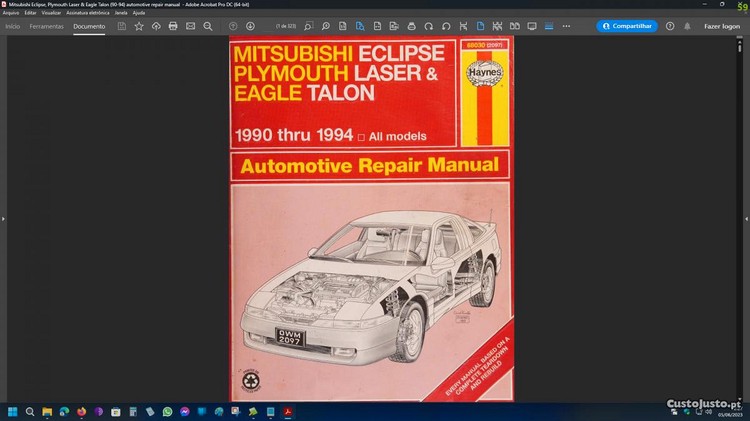
Task: Open the notifications bell
Action: click(685, 26)
